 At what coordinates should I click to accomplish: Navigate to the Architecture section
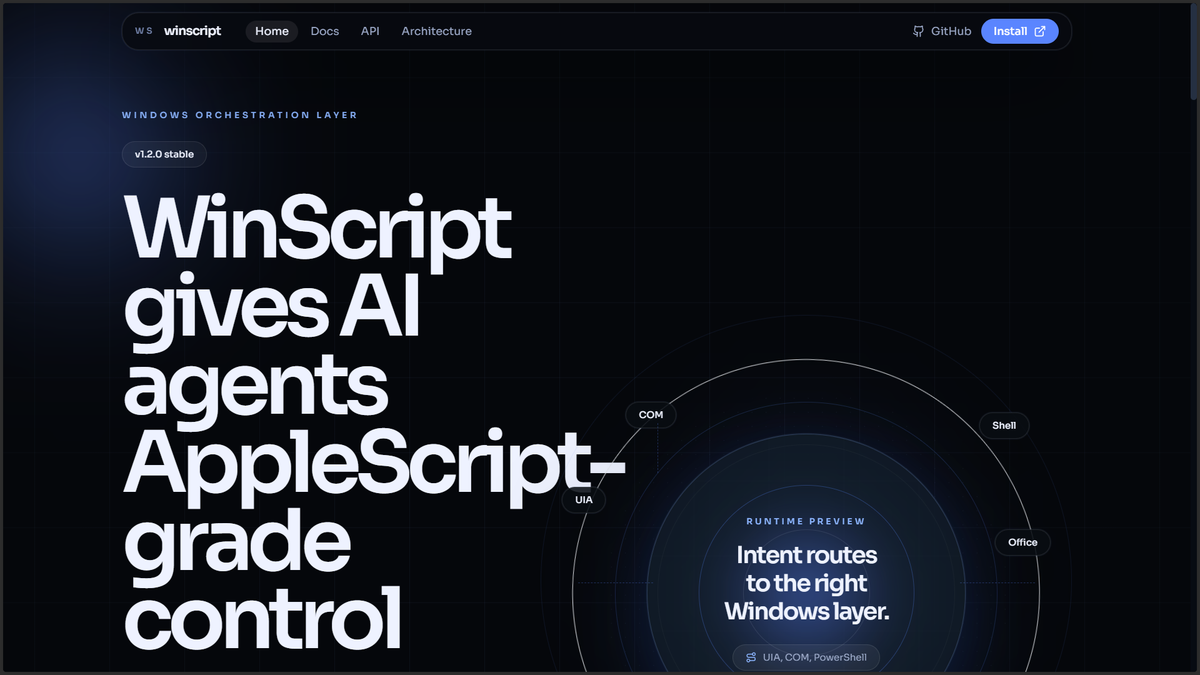(436, 31)
